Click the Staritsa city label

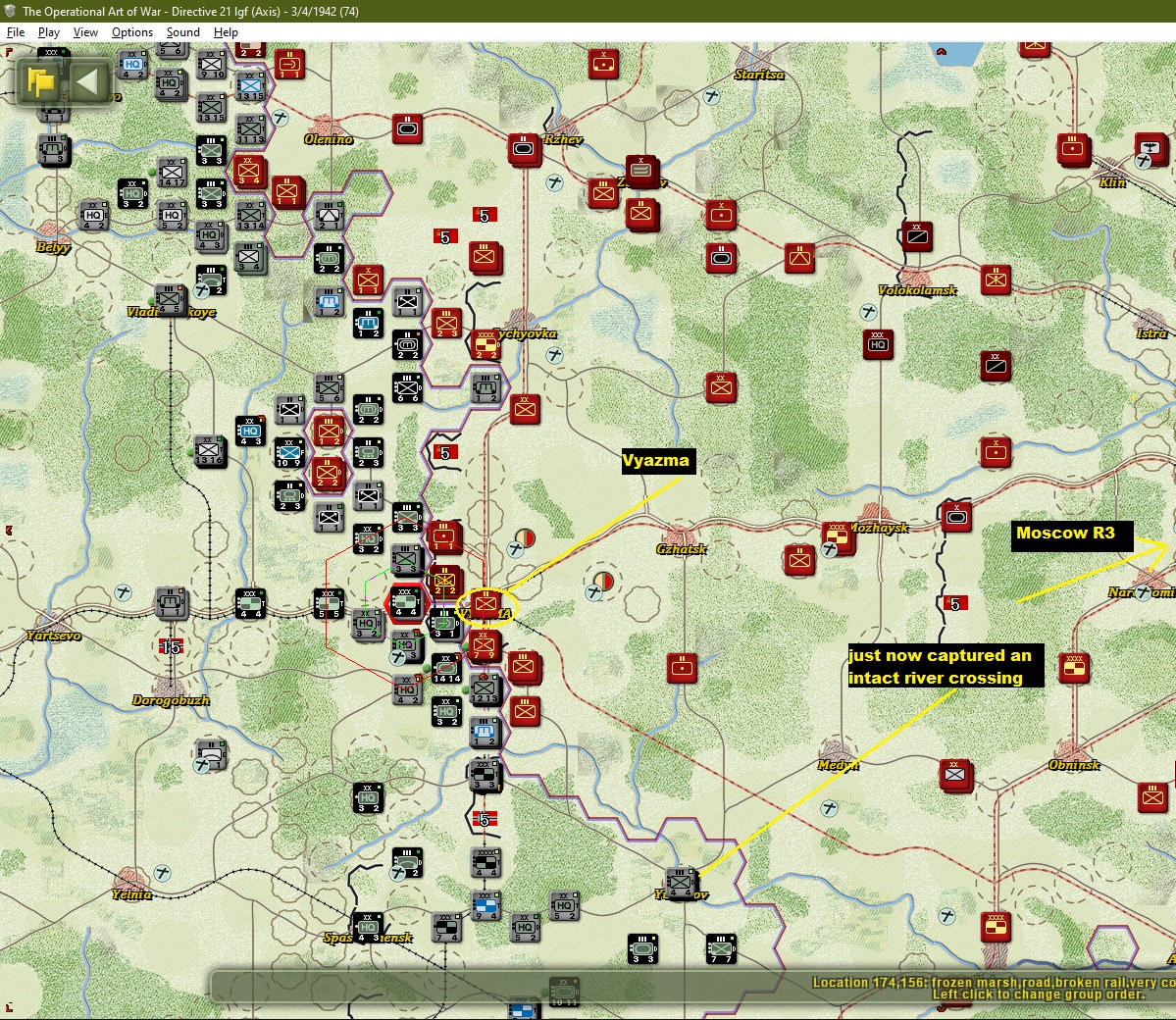[760, 75]
